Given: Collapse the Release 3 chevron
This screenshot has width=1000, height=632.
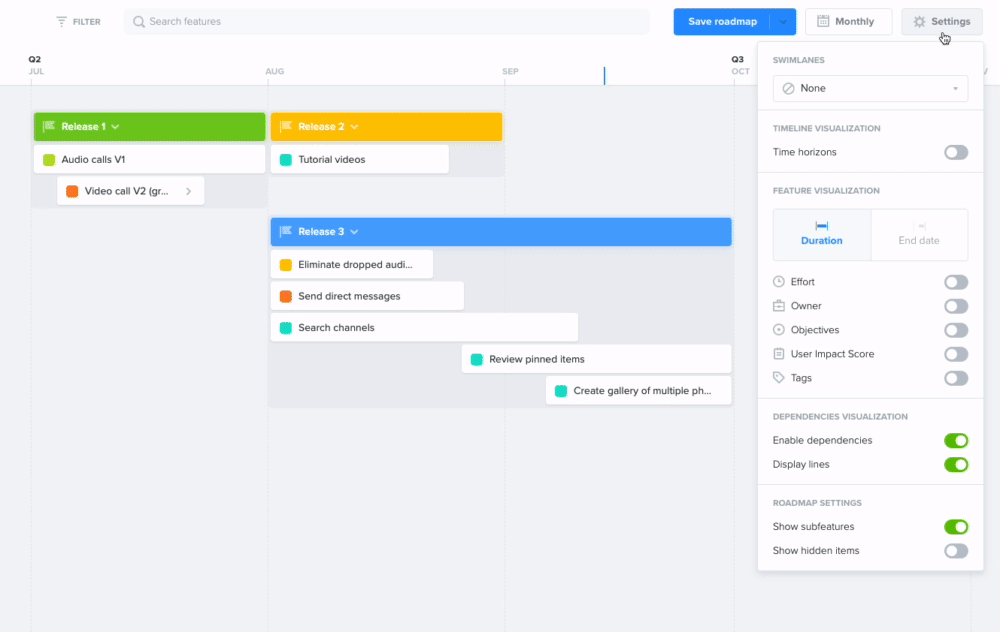Looking at the screenshot, I should coord(354,231).
